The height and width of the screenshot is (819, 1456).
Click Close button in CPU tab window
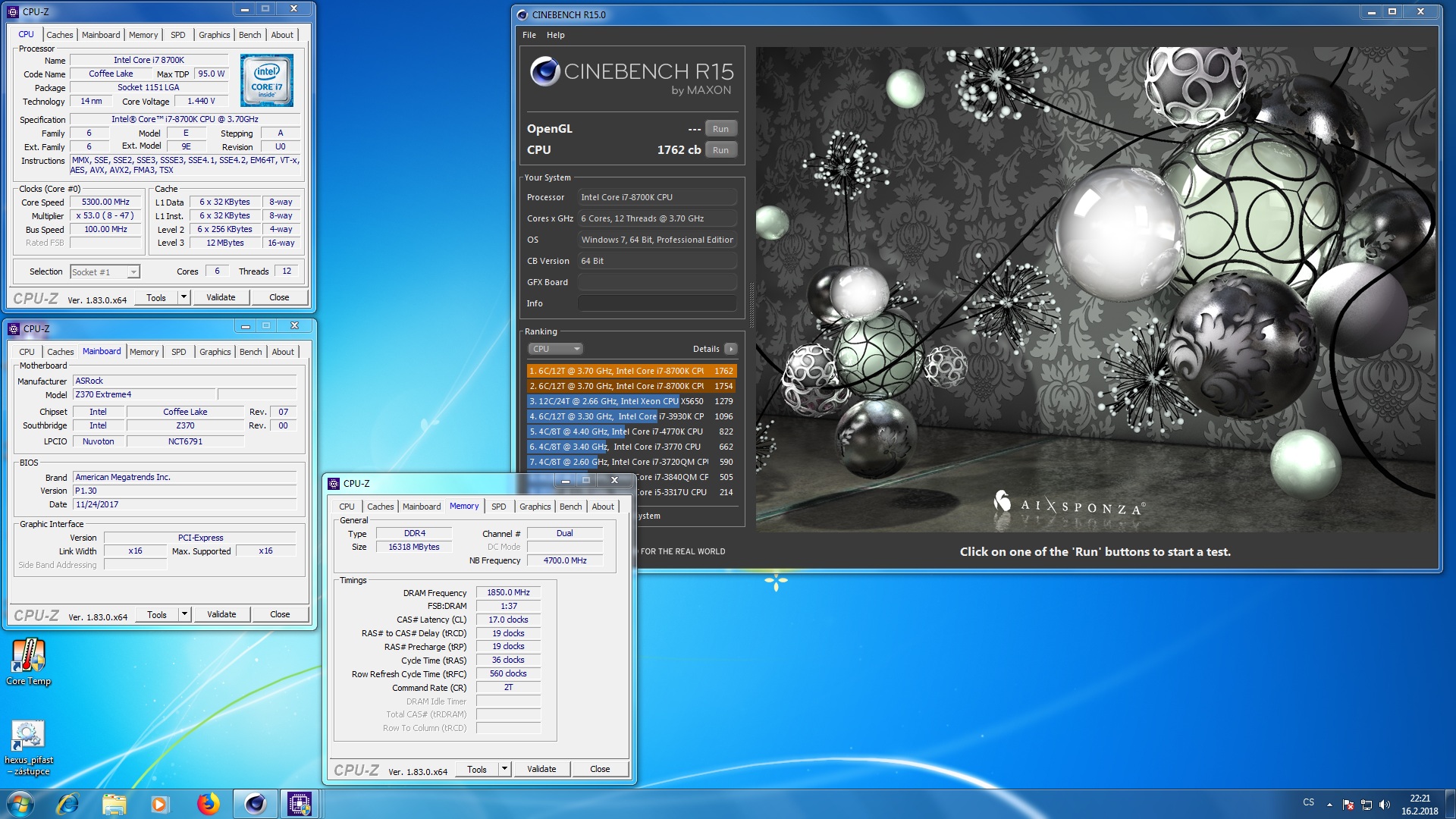tap(279, 297)
